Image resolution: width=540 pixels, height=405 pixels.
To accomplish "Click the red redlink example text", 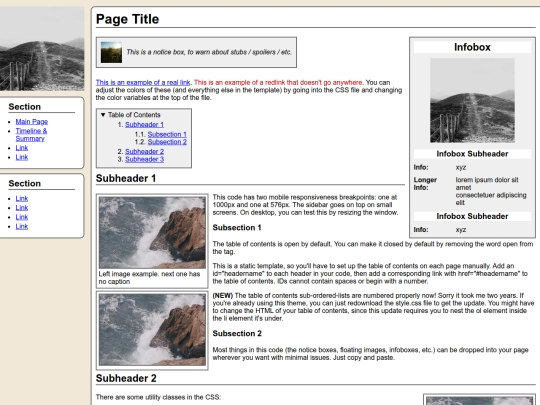I will click(x=278, y=82).
